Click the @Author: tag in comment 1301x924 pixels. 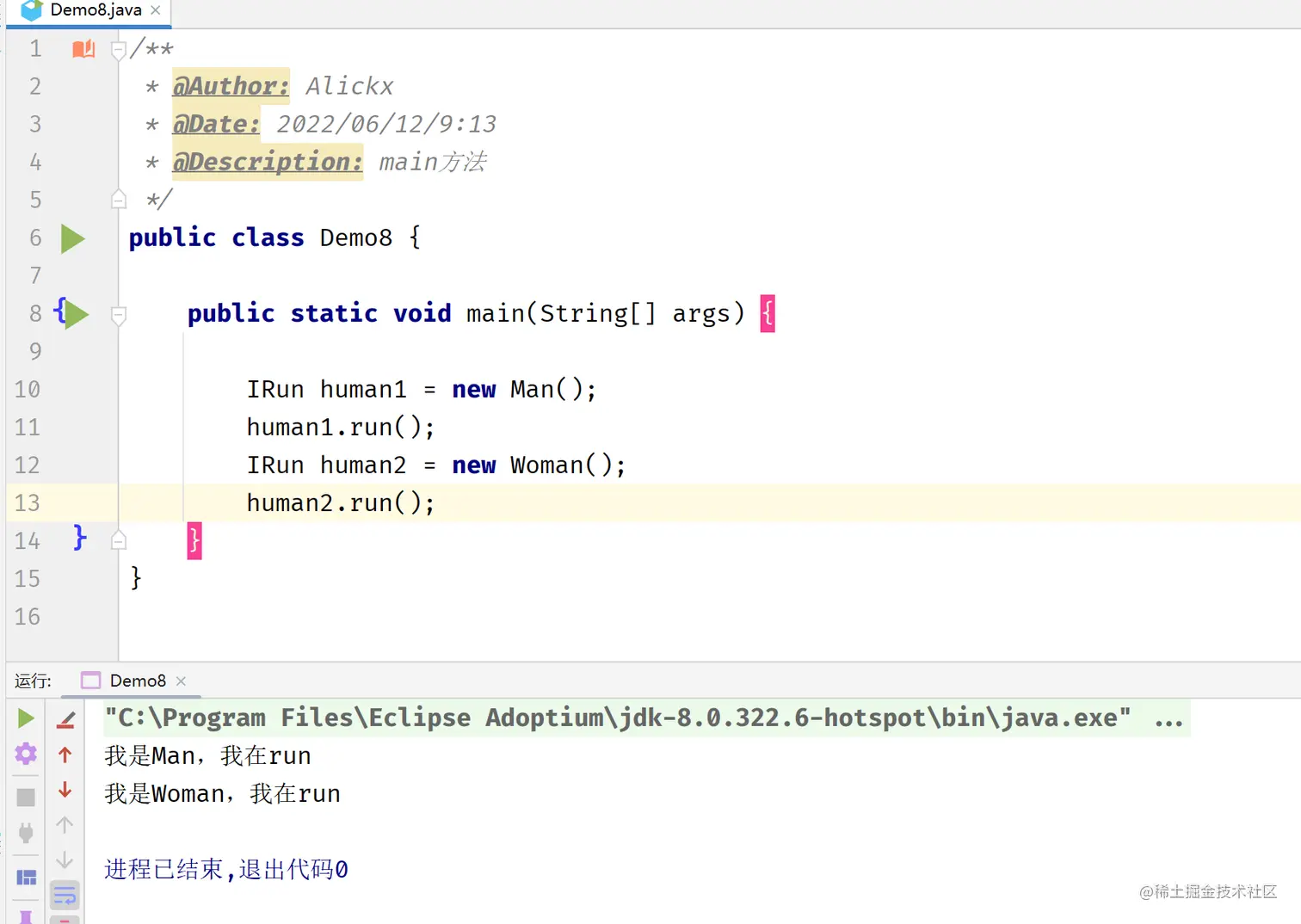coord(231,86)
